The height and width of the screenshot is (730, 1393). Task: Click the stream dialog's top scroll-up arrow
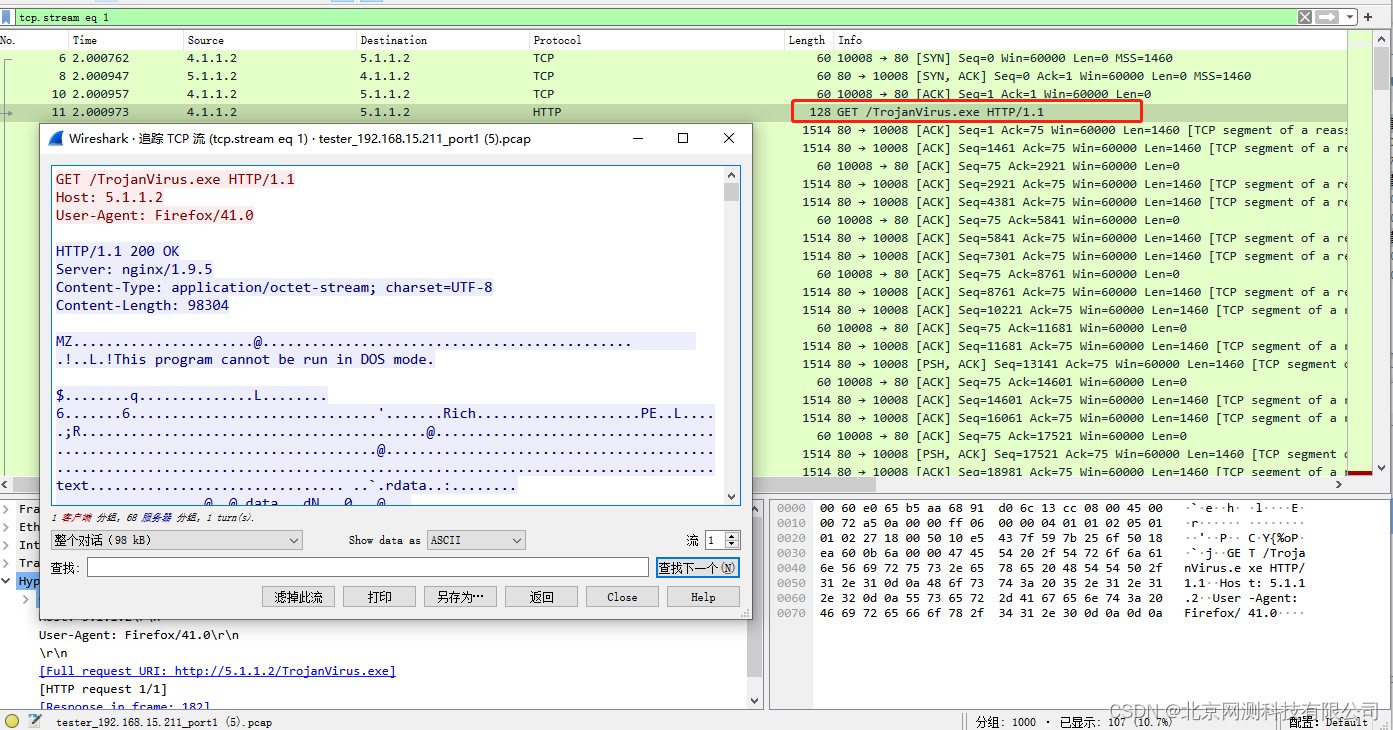[732, 174]
